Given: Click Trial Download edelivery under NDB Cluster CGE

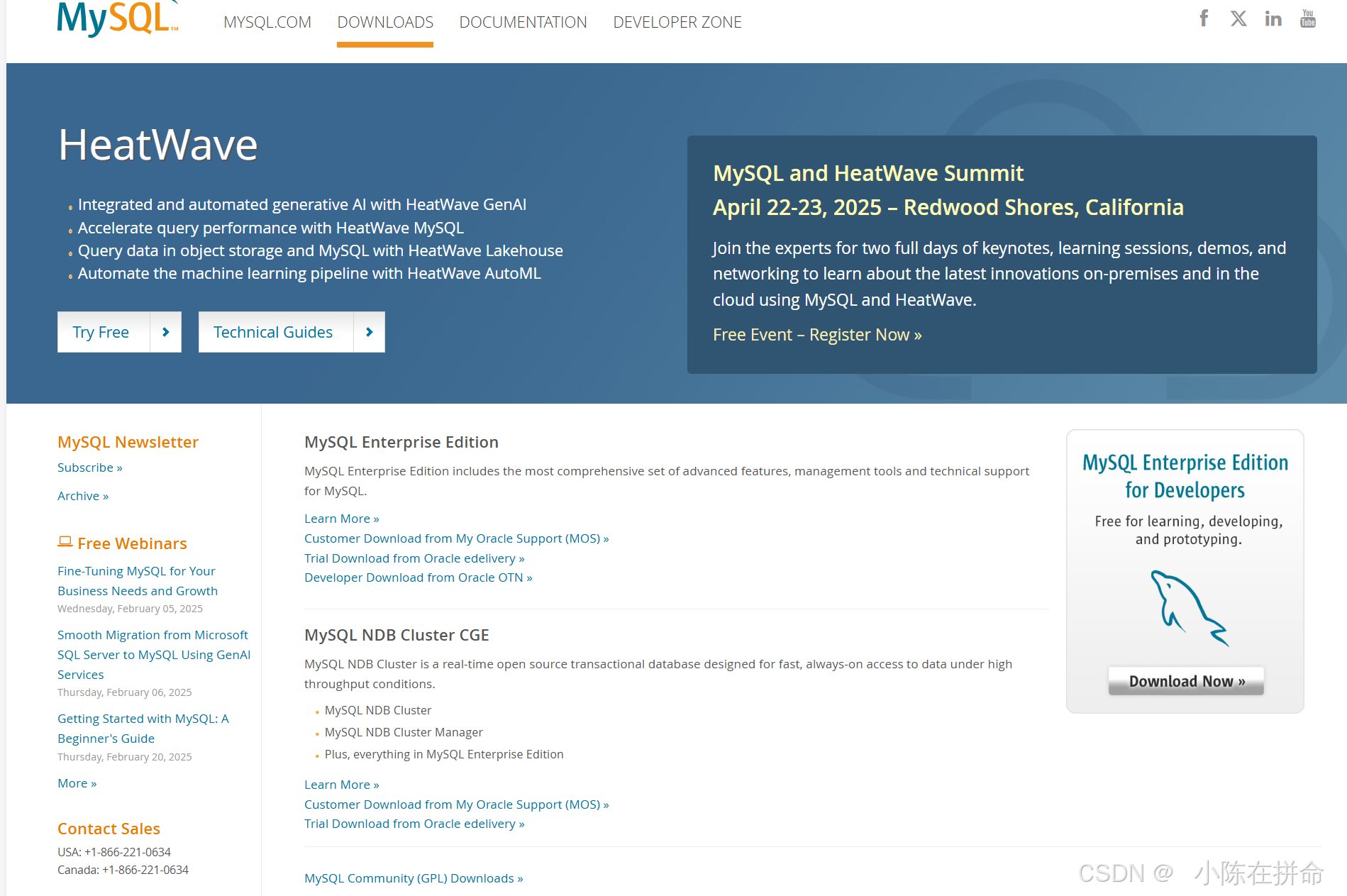Looking at the screenshot, I should tap(414, 824).
